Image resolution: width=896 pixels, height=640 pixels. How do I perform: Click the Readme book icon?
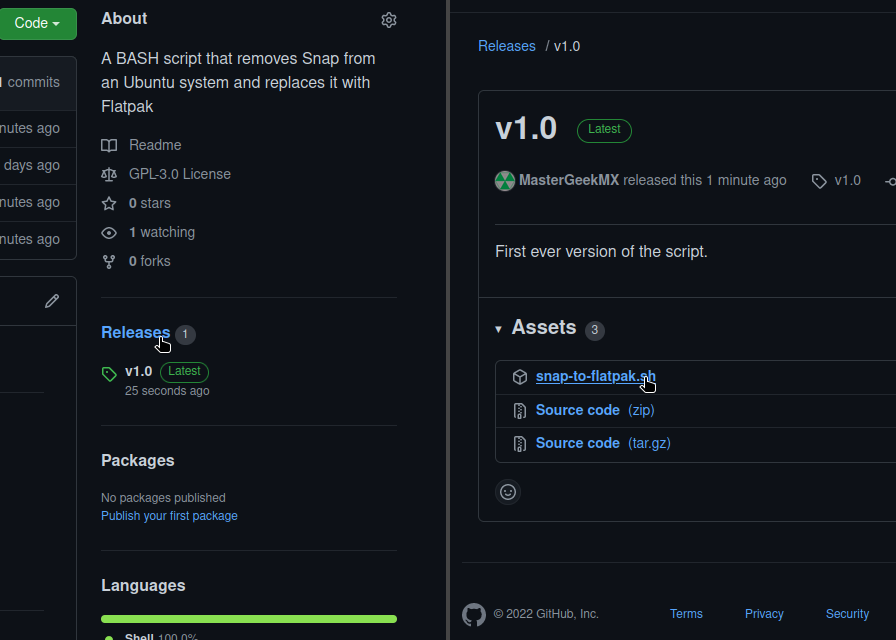[x=109, y=145]
